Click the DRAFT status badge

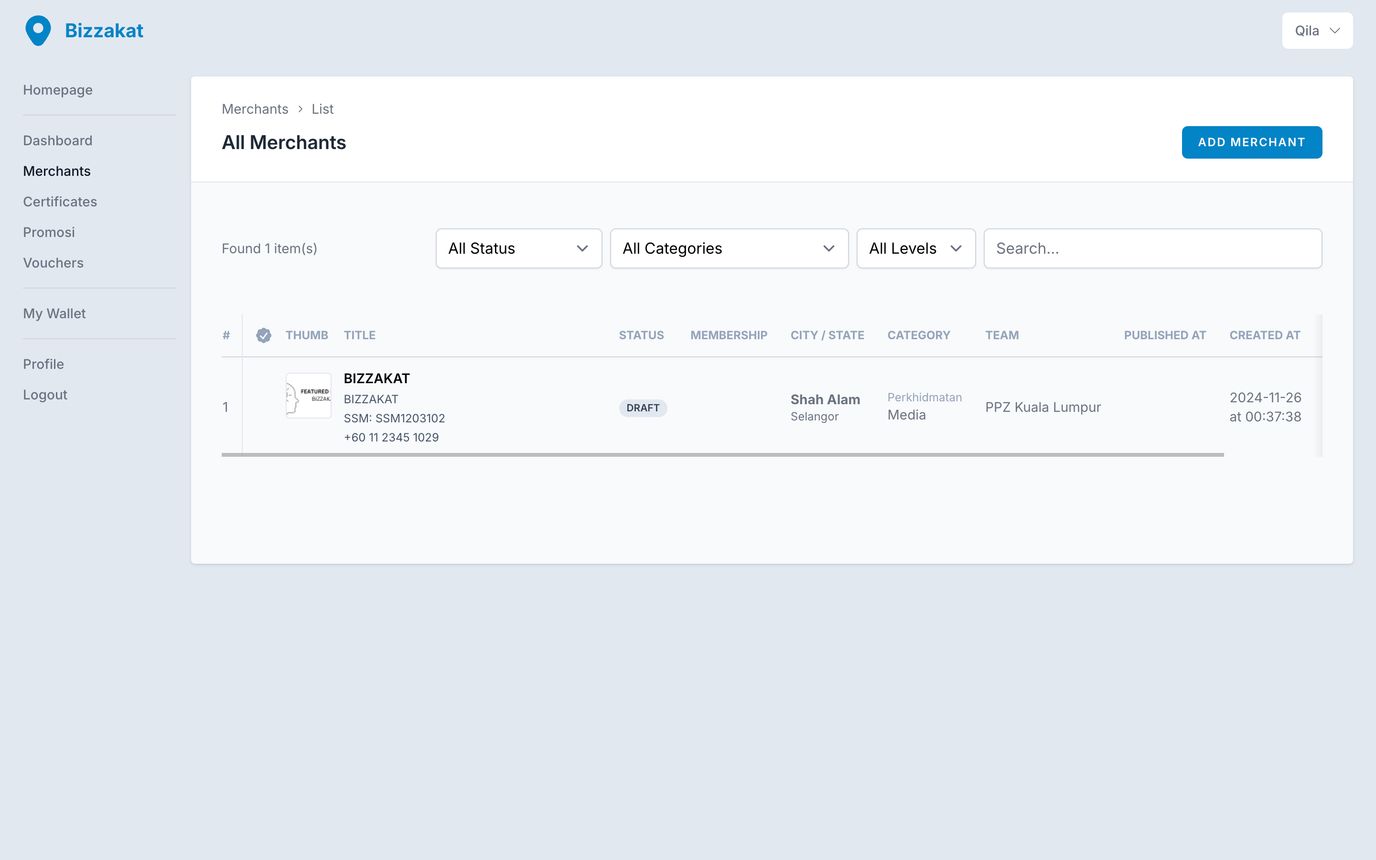tap(643, 408)
